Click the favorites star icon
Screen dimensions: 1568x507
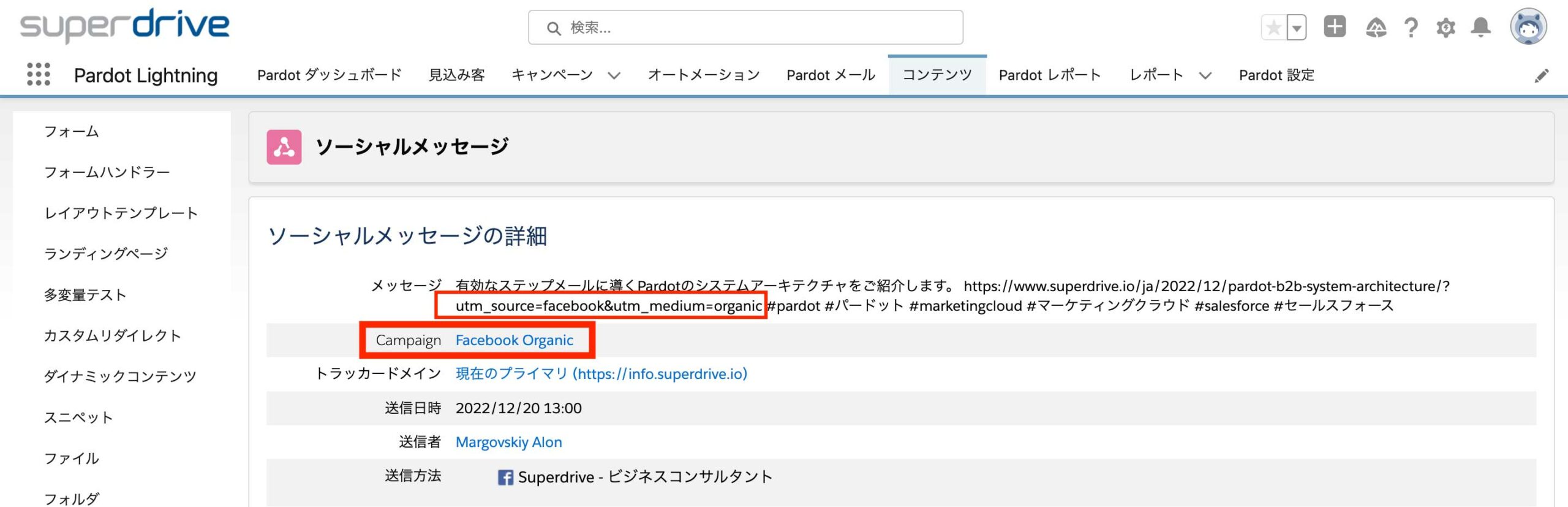coord(1274,28)
